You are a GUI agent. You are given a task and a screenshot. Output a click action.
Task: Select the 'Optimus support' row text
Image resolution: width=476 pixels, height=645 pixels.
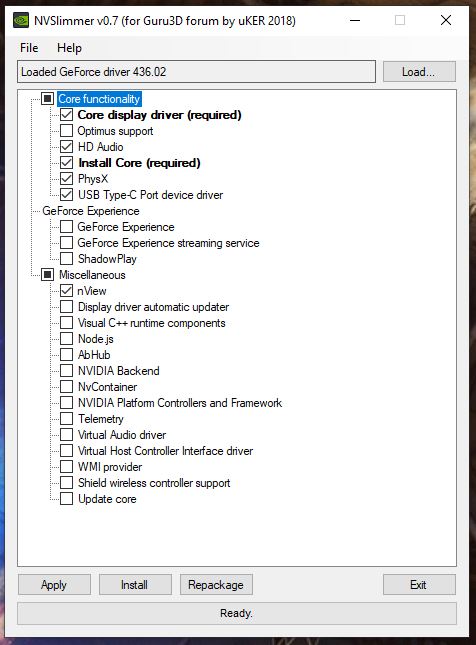click(115, 131)
